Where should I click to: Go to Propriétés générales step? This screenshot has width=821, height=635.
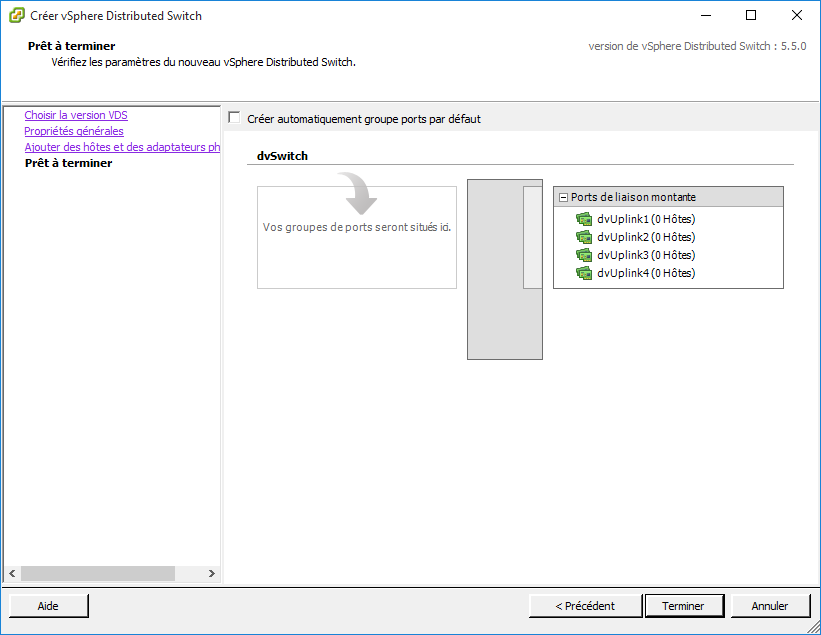pyautogui.click(x=74, y=131)
